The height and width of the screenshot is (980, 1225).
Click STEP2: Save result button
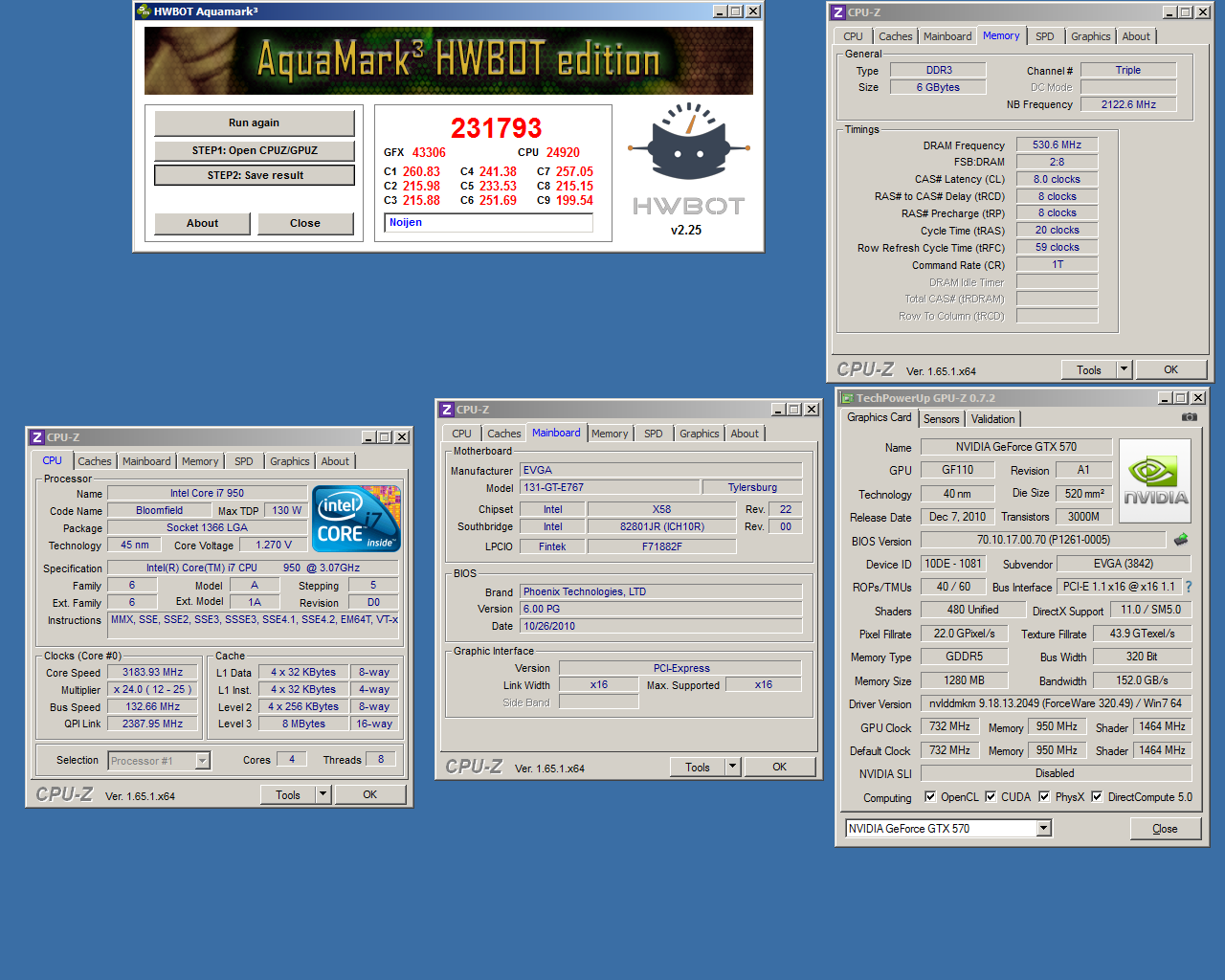[x=255, y=175]
